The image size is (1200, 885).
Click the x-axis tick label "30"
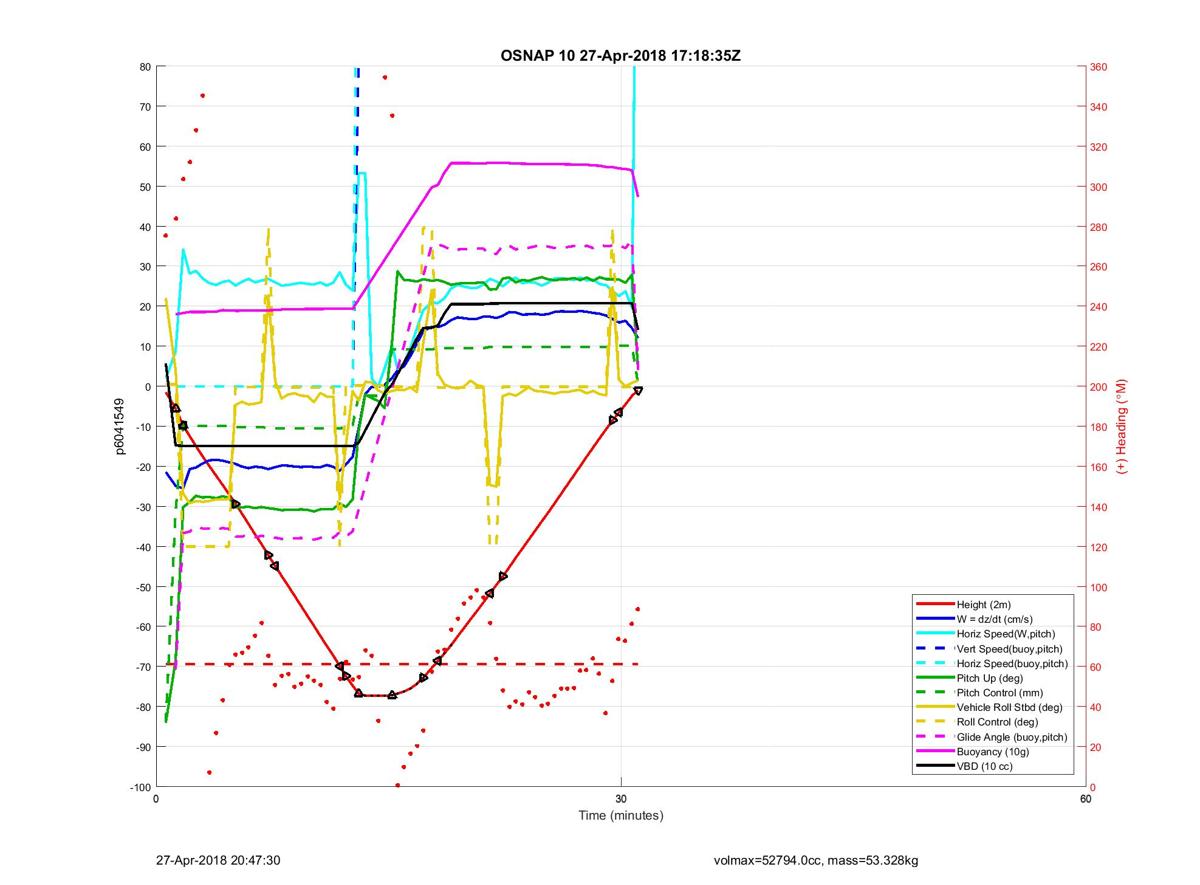coord(621,798)
